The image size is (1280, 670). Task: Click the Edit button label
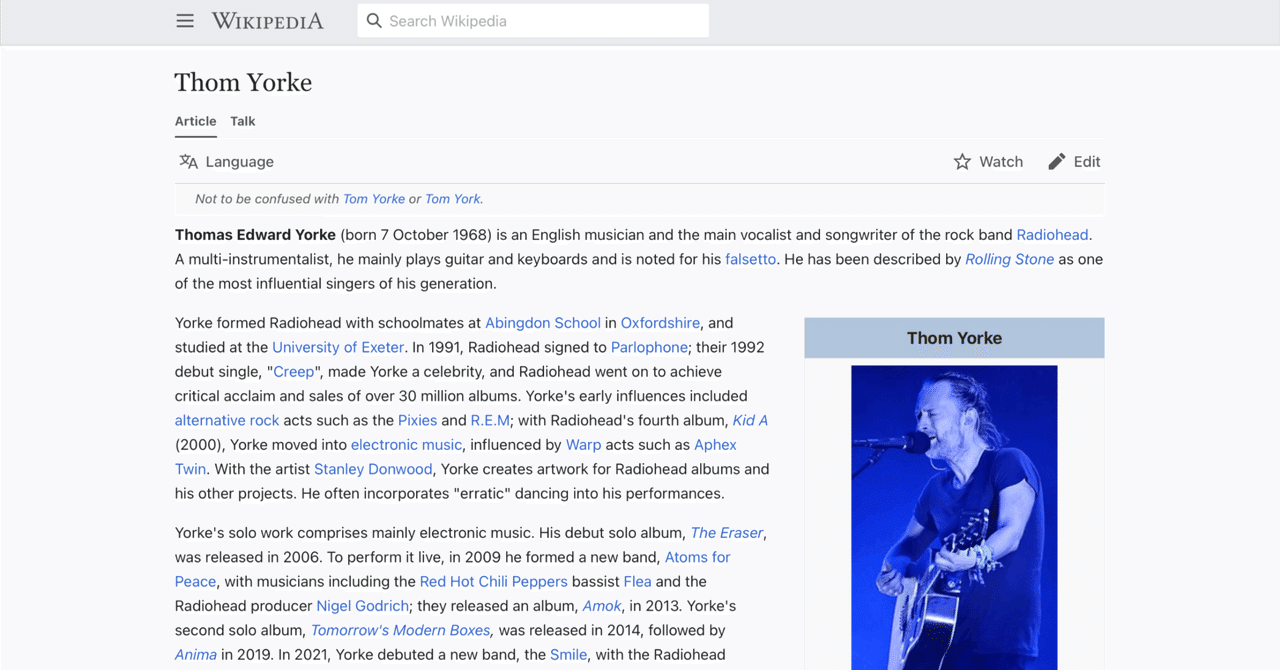click(x=1087, y=161)
